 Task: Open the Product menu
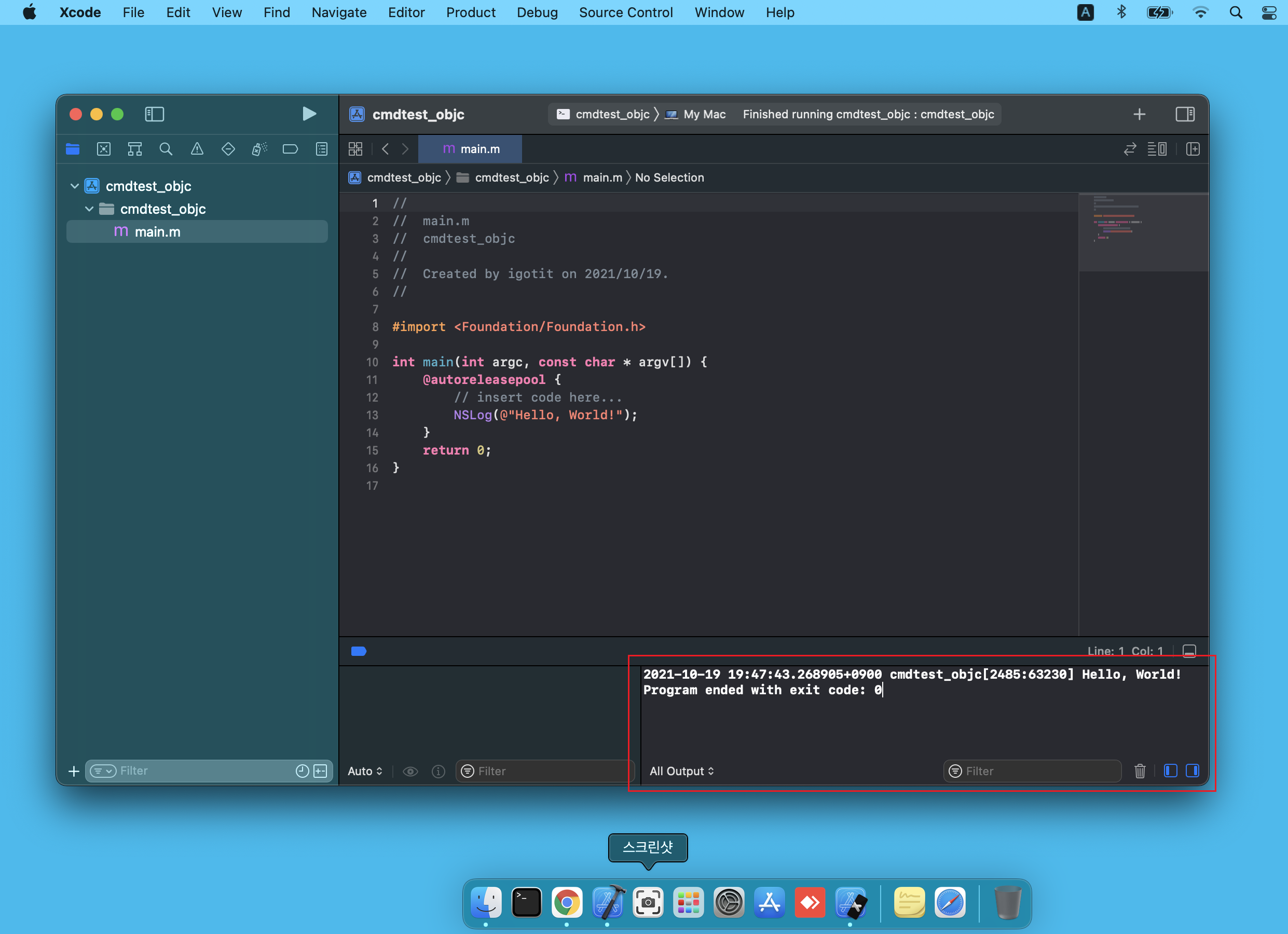coord(470,12)
